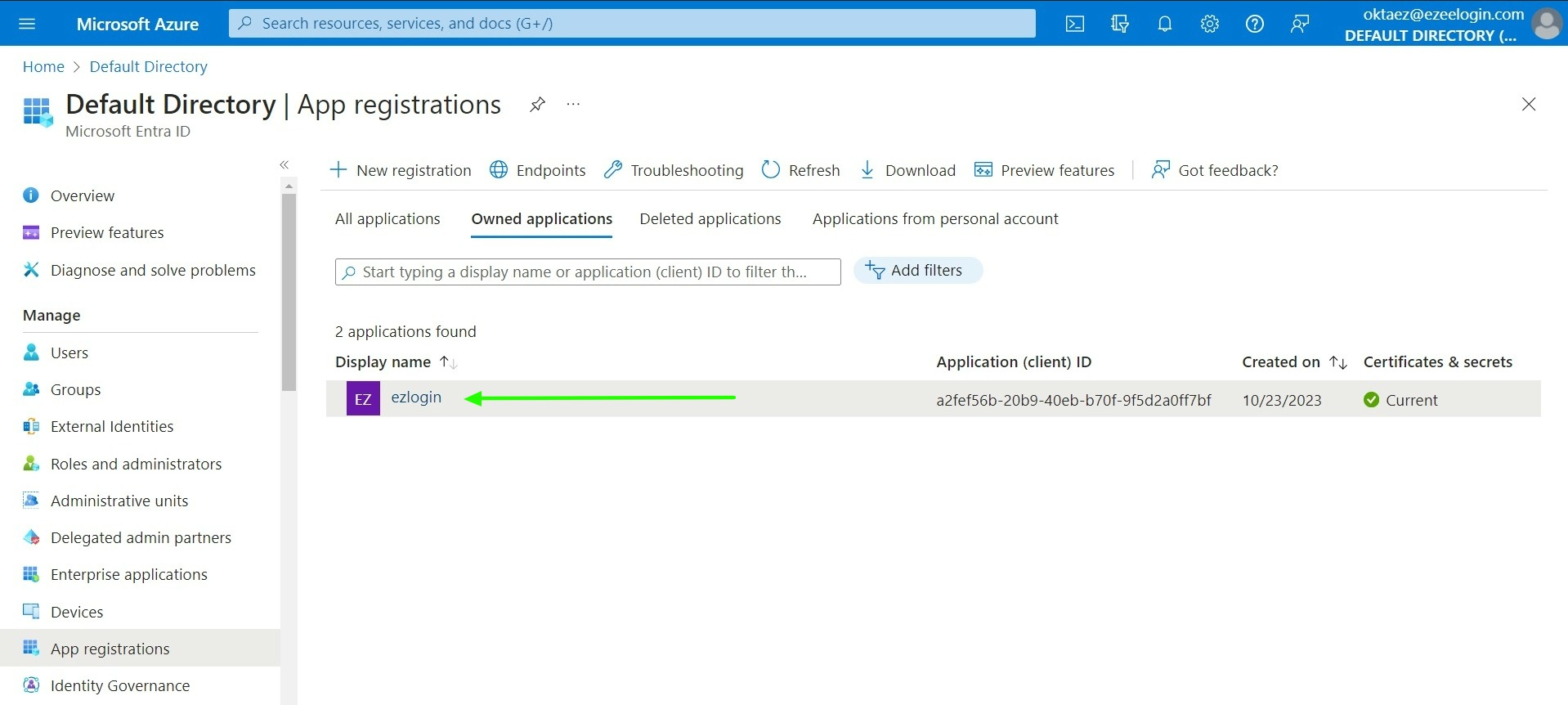Go to Default Directory breadcrumb
Screen dimensions: 1568x705
(x=149, y=67)
